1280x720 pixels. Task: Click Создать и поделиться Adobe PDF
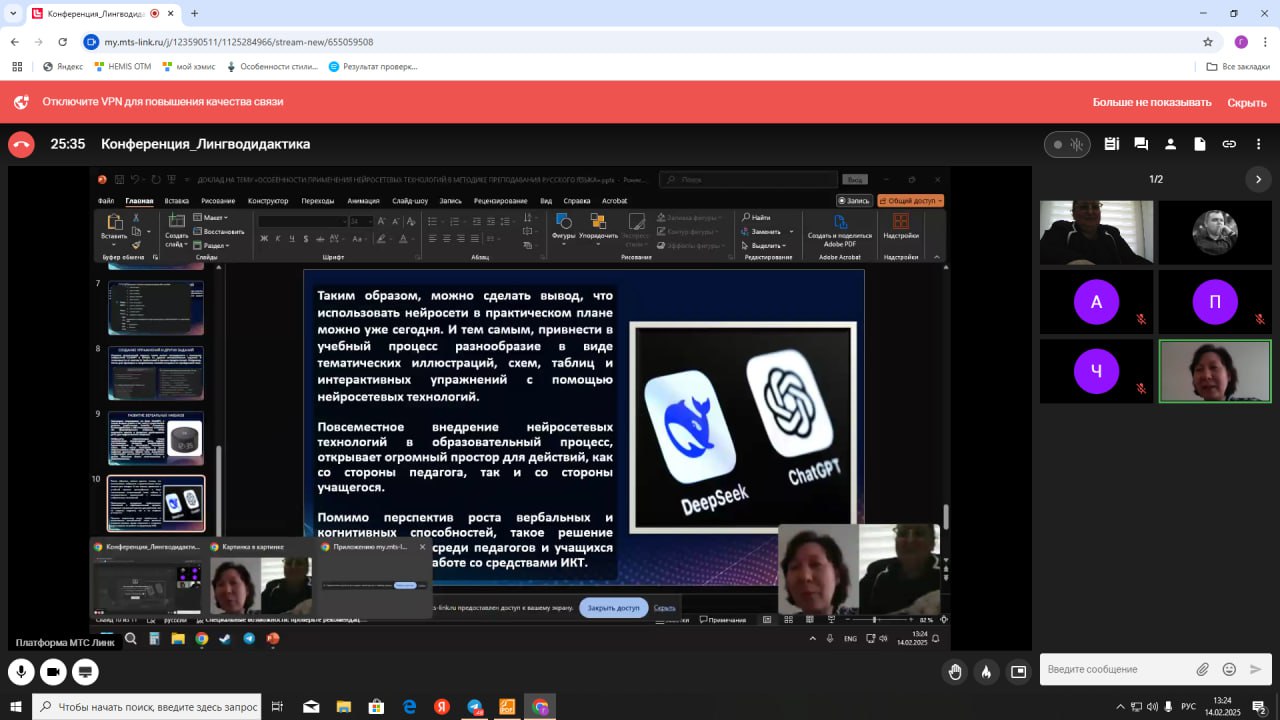click(840, 230)
